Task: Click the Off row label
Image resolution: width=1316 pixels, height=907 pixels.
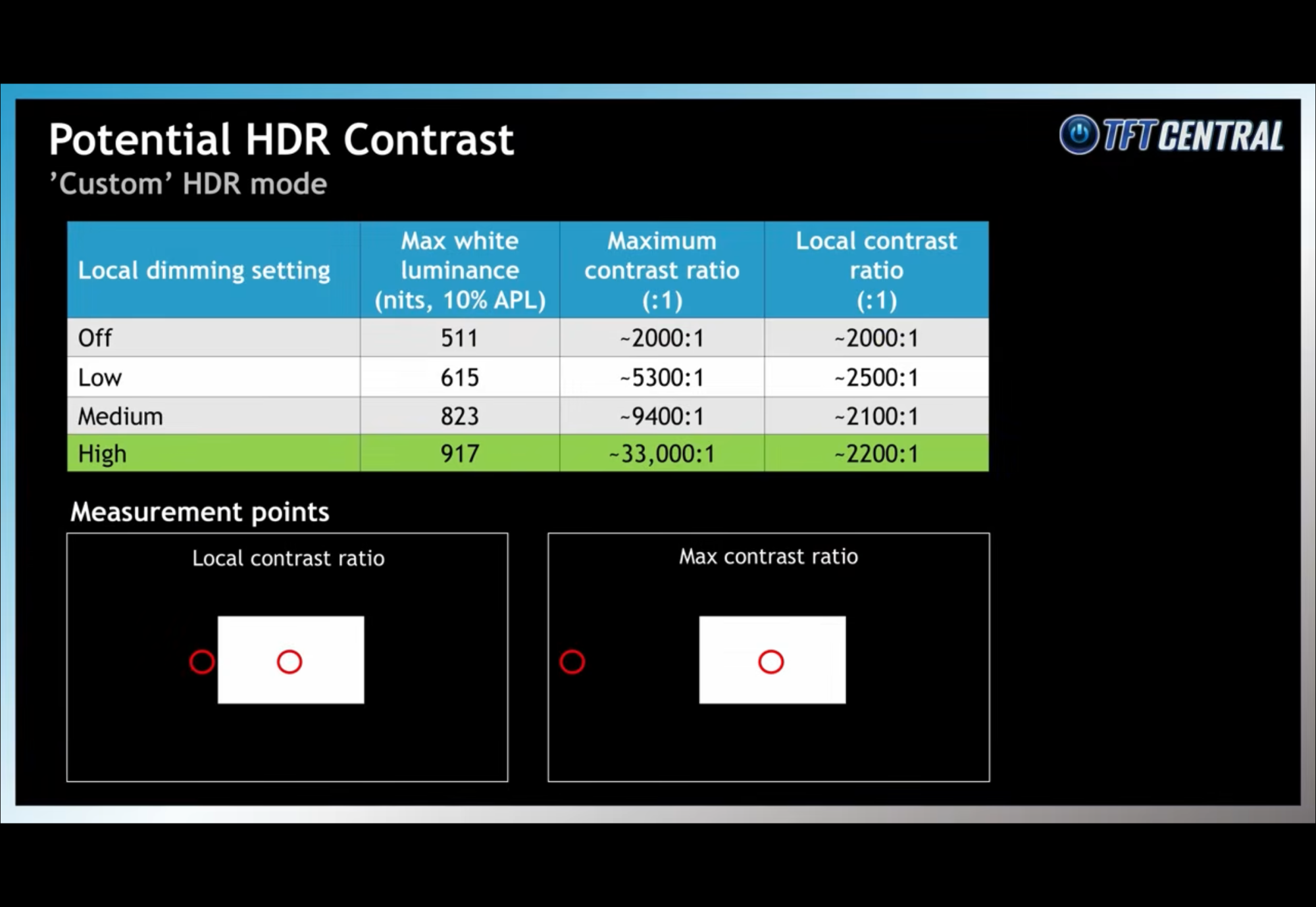Action: point(95,338)
